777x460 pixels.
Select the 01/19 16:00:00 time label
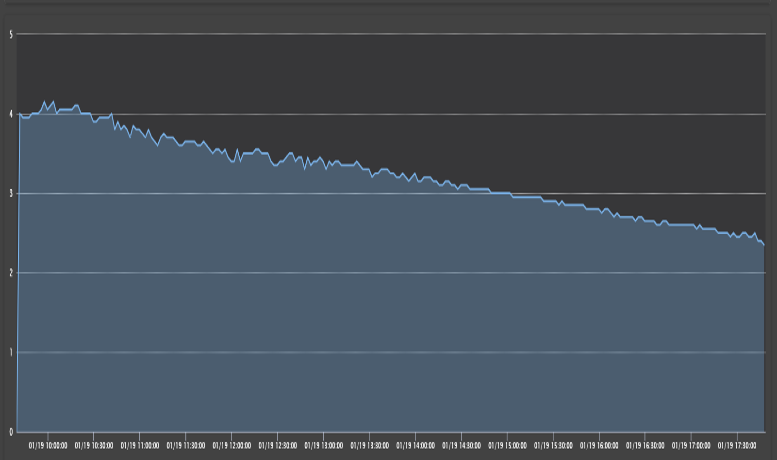[x=599, y=445]
